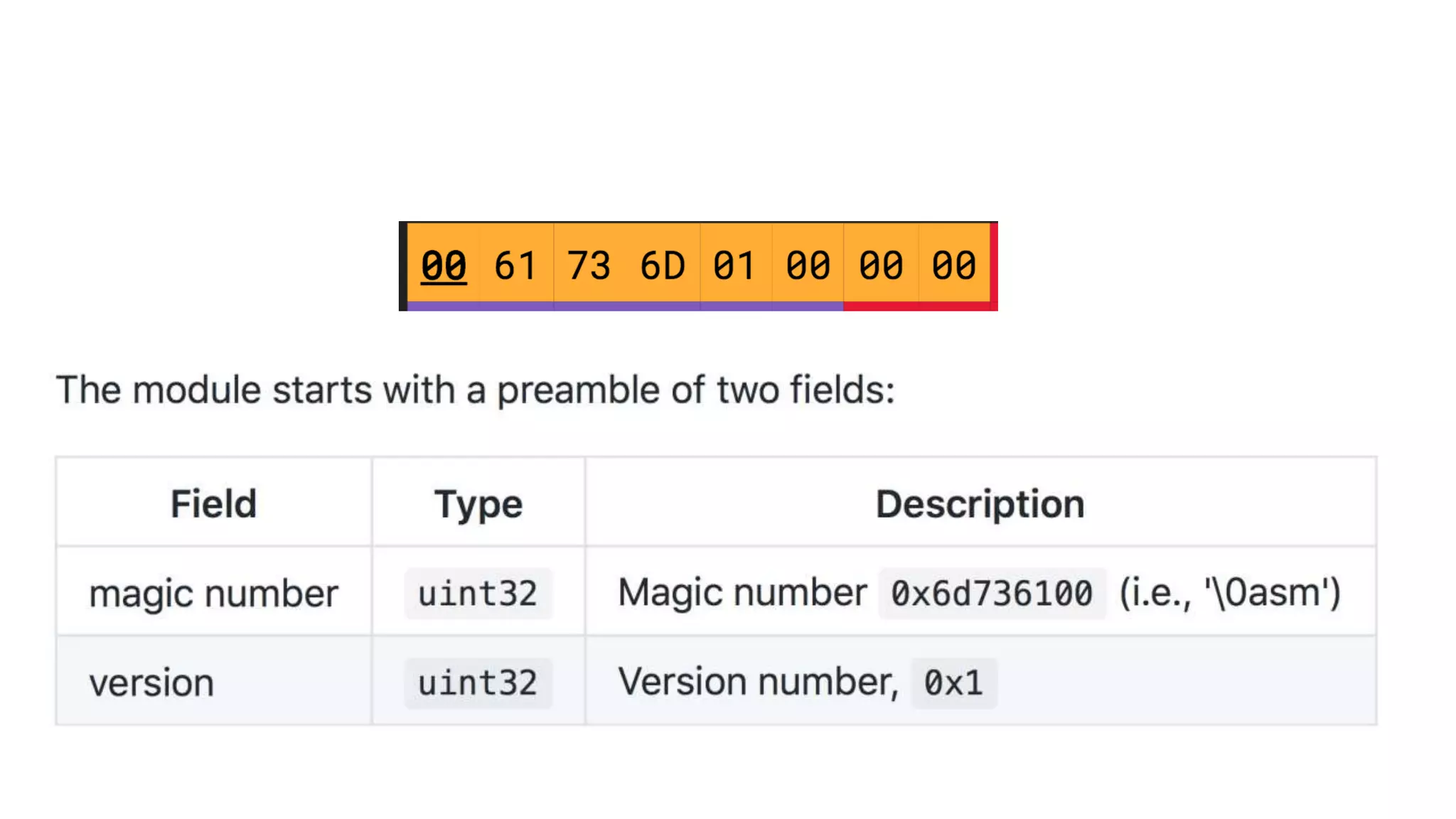Click the Description column header
1456x819 pixels.
tap(980, 504)
